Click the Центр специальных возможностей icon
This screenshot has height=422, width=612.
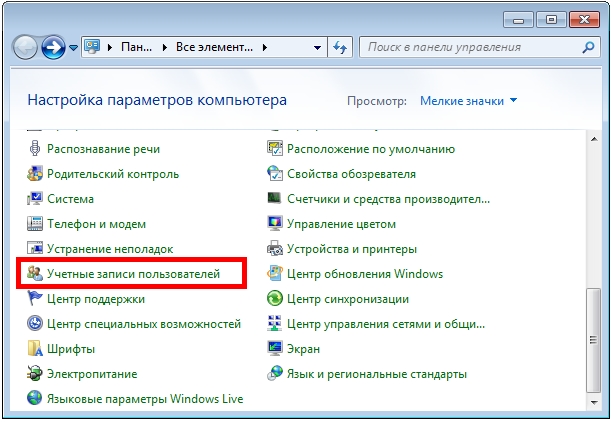tap(35, 324)
